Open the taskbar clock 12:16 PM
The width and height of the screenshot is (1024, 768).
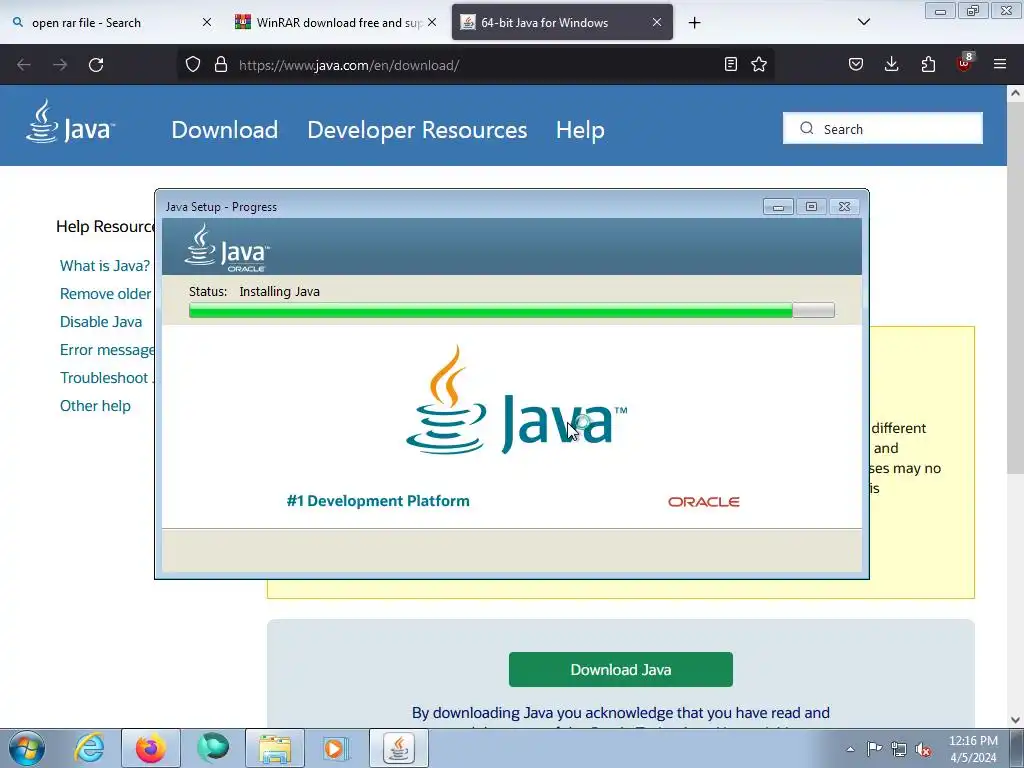(973, 749)
